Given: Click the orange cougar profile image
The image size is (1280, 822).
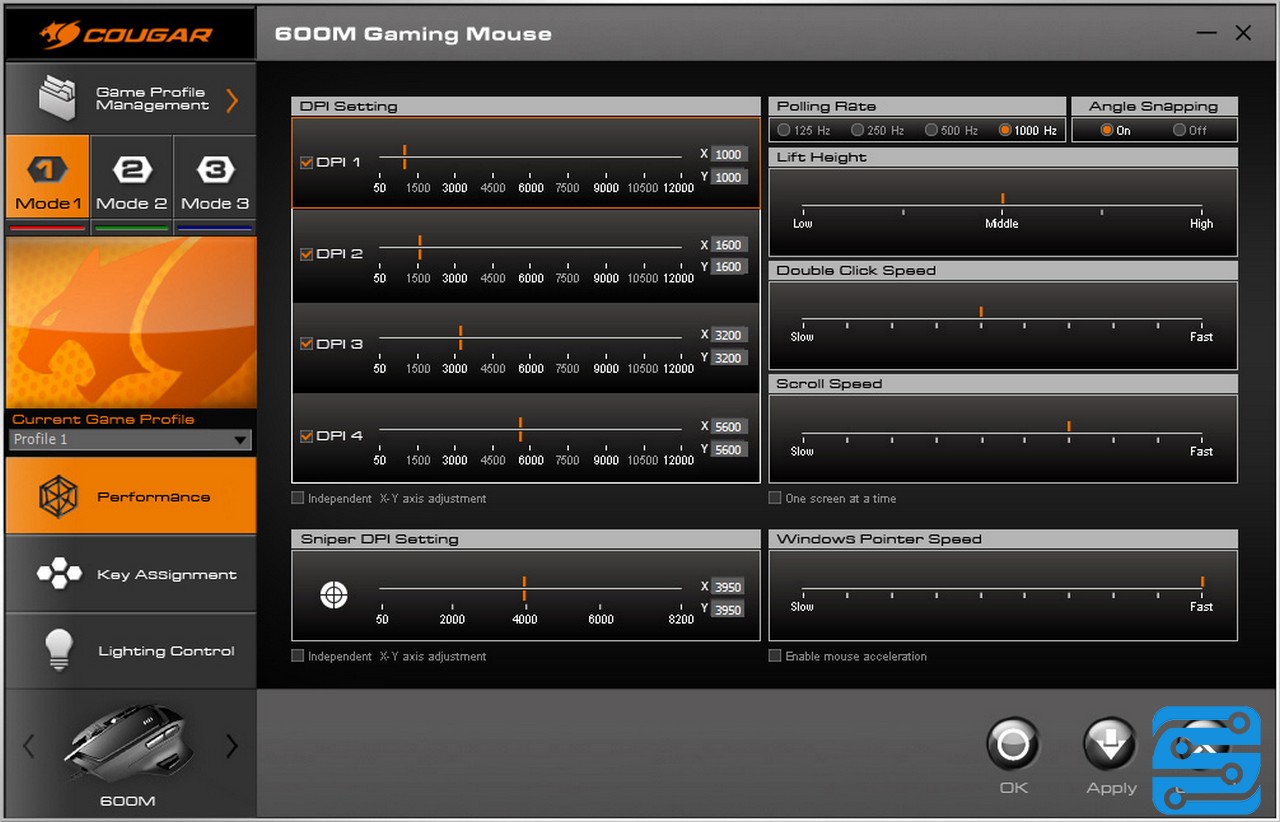Looking at the screenshot, I should [131, 322].
